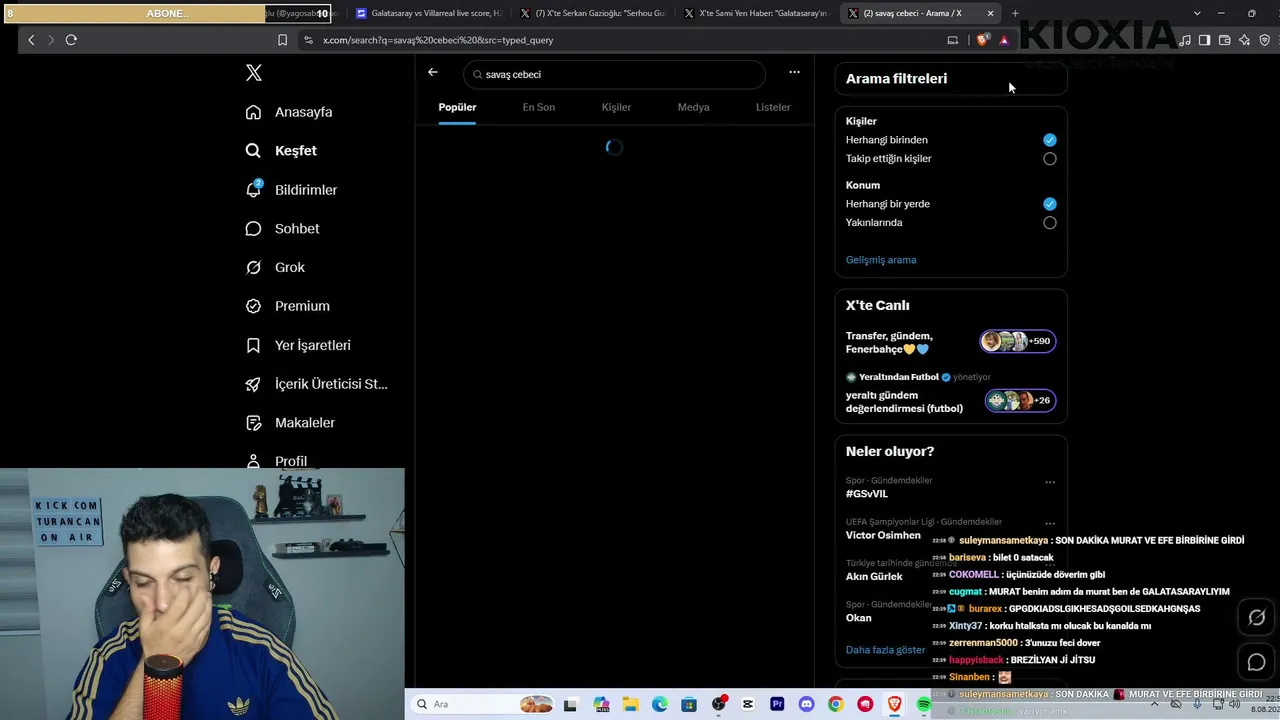Click the back arrow beside search box
This screenshot has height=720, width=1280.
(432, 72)
